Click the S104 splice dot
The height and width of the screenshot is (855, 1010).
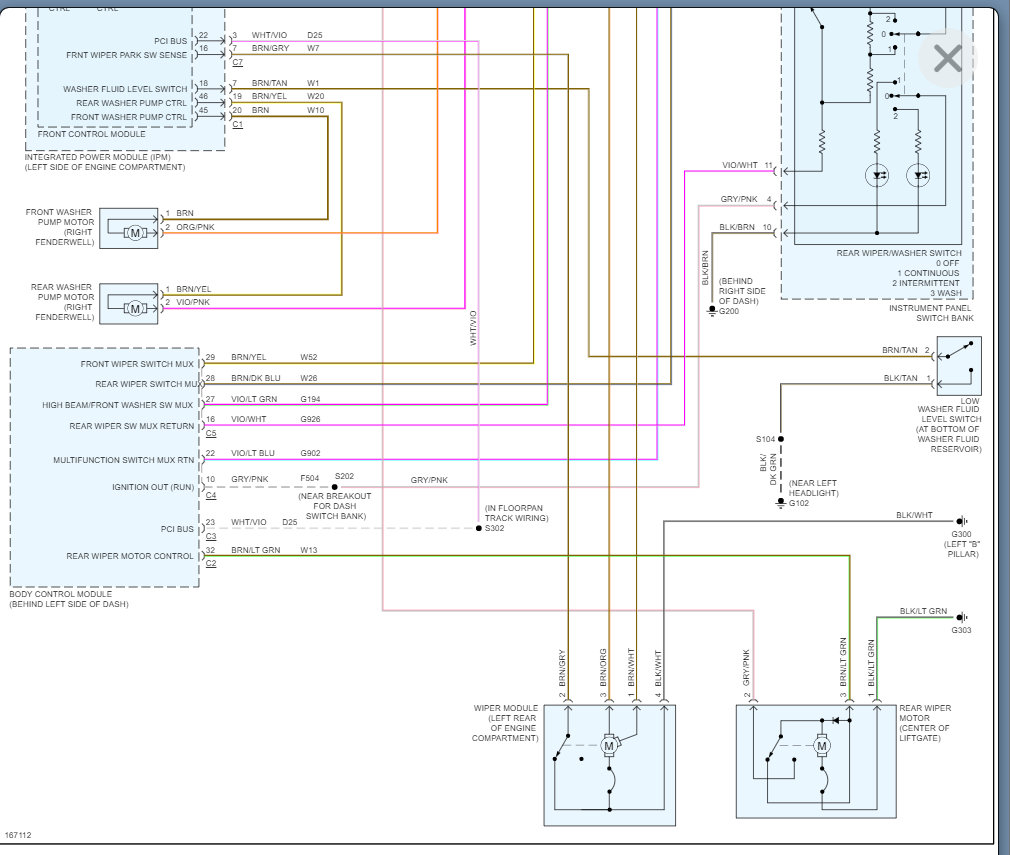point(781,439)
